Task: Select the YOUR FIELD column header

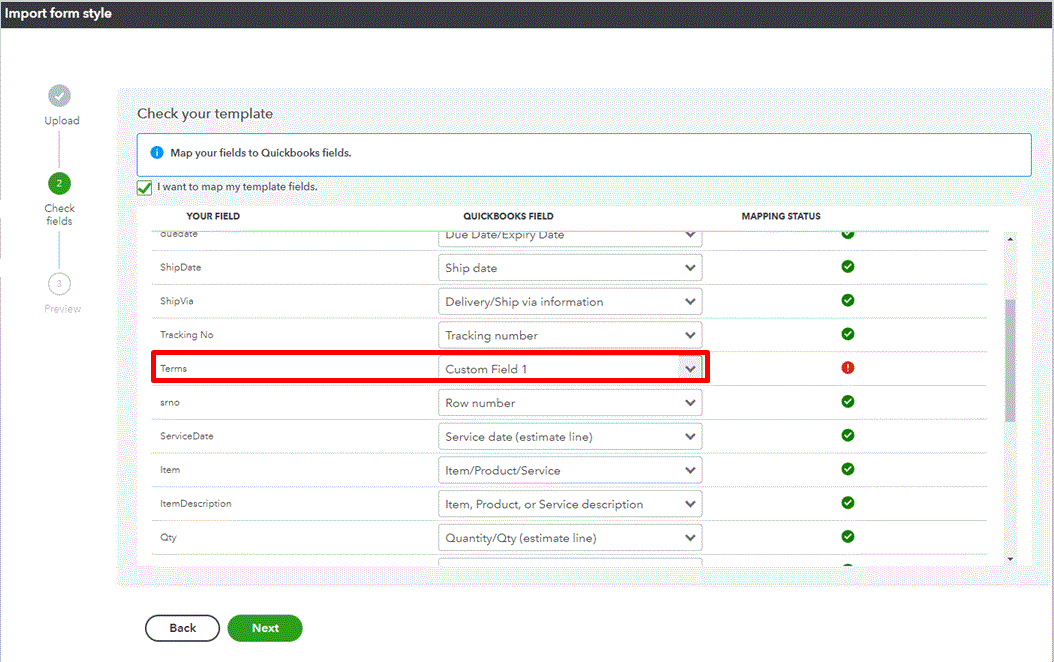Action: [213, 215]
